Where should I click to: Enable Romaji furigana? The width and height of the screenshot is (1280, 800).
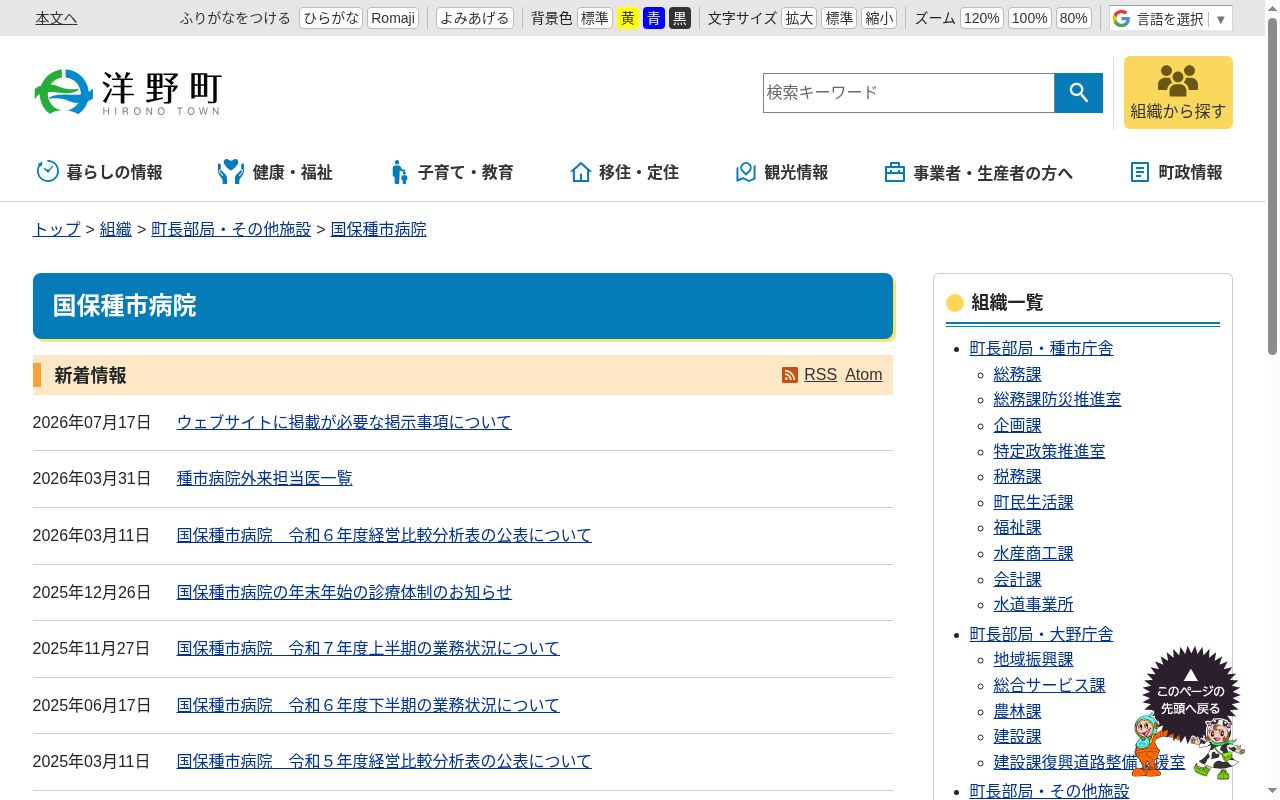(x=393, y=18)
